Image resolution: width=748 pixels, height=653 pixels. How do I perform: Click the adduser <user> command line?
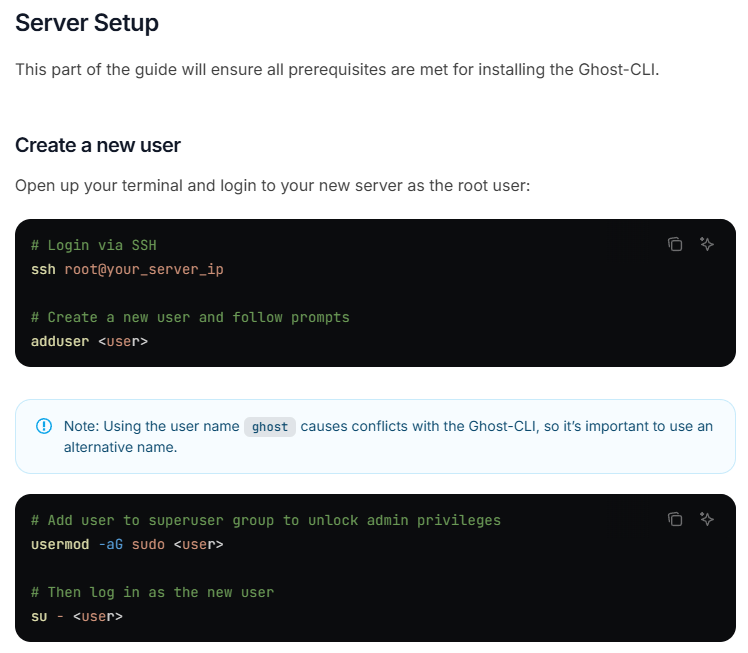pos(89,341)
